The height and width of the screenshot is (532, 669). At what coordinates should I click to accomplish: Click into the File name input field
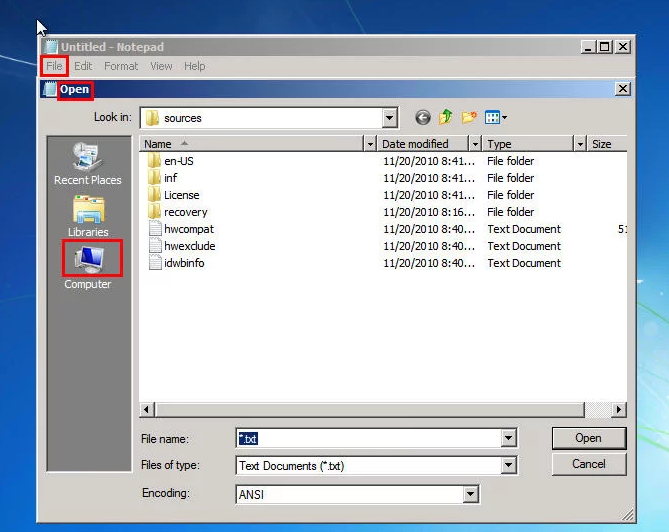coord(369,438)
